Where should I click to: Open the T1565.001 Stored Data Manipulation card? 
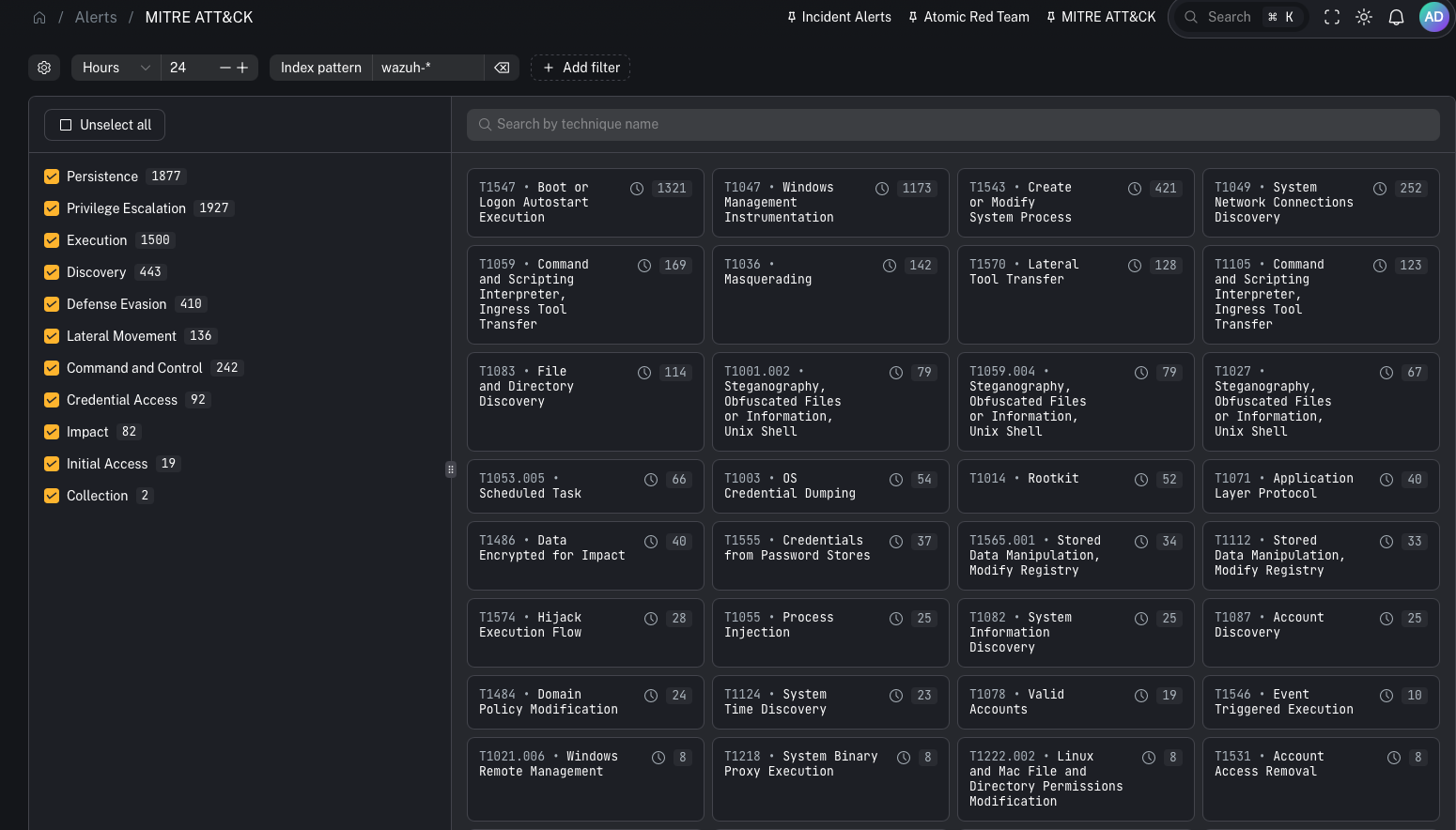(1076, 556)
